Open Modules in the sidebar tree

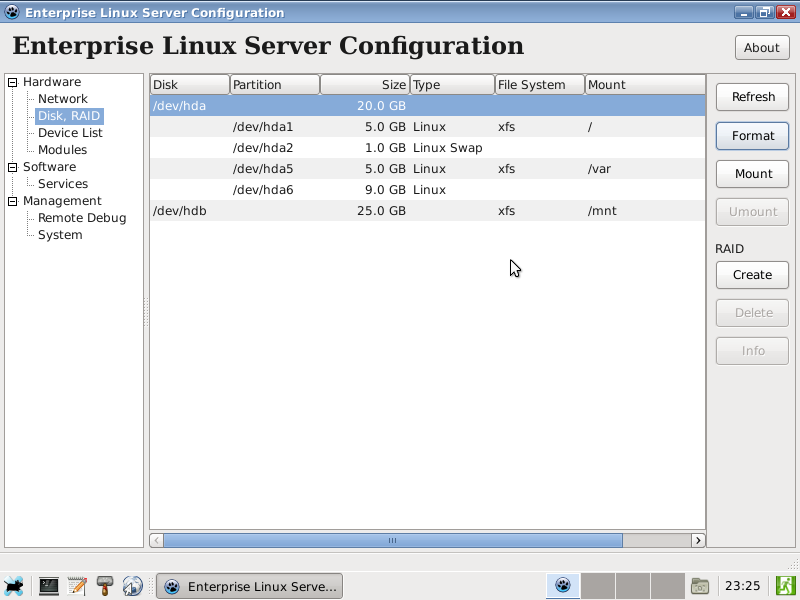coord(62,150)
